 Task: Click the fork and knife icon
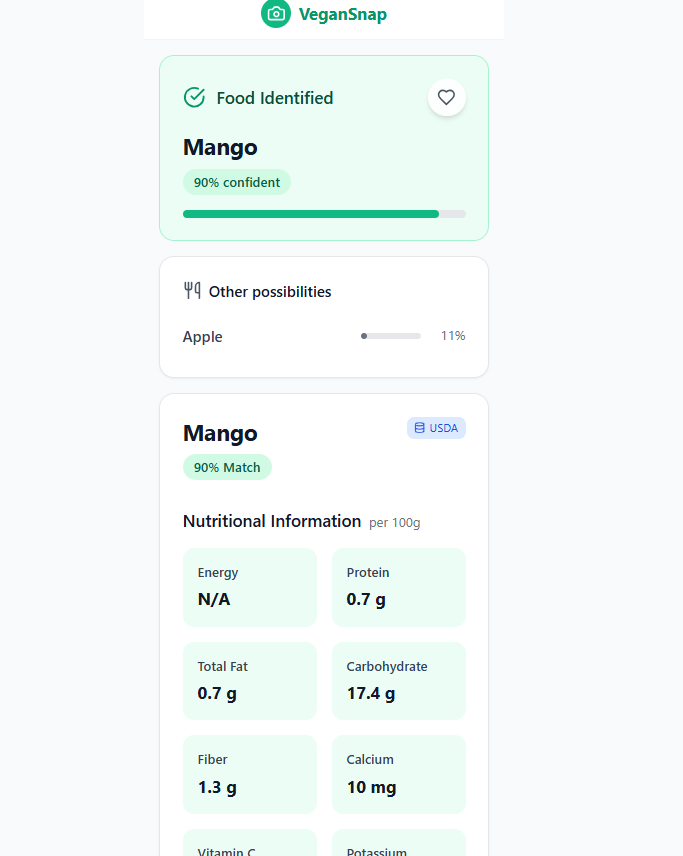pos(193,291)
